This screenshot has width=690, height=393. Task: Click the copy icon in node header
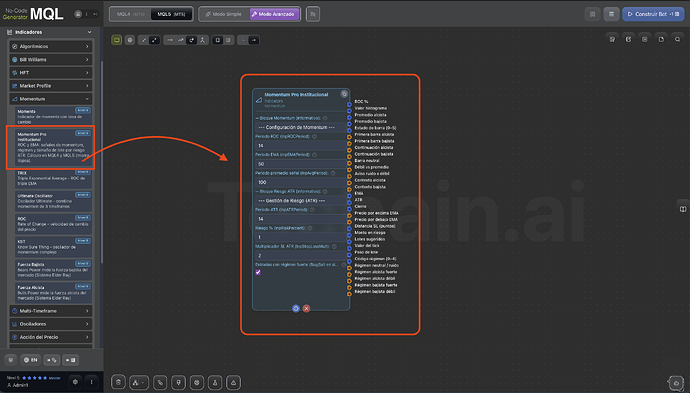(x=344, y=94)
